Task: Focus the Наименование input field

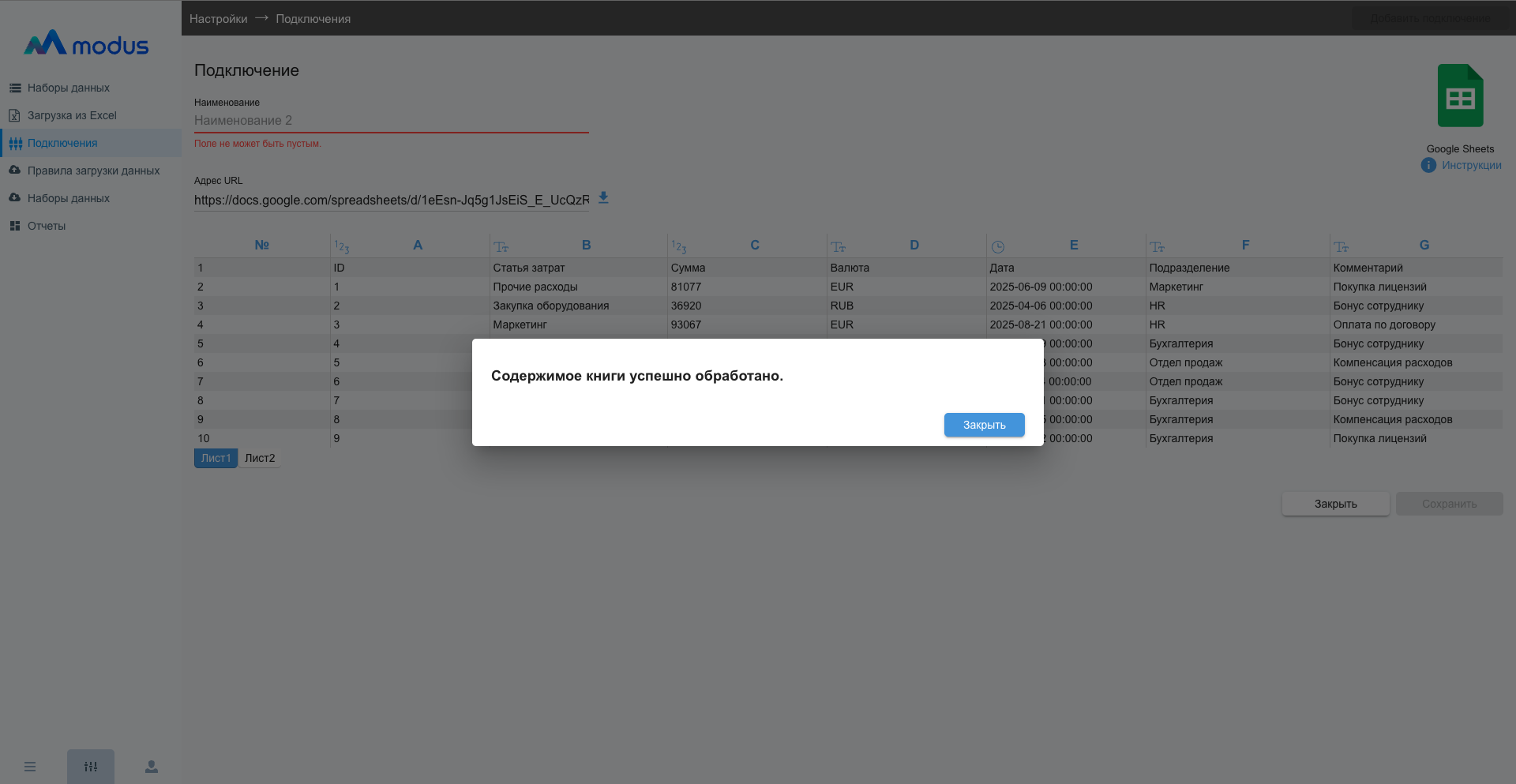Action: [x=391, y=121]
